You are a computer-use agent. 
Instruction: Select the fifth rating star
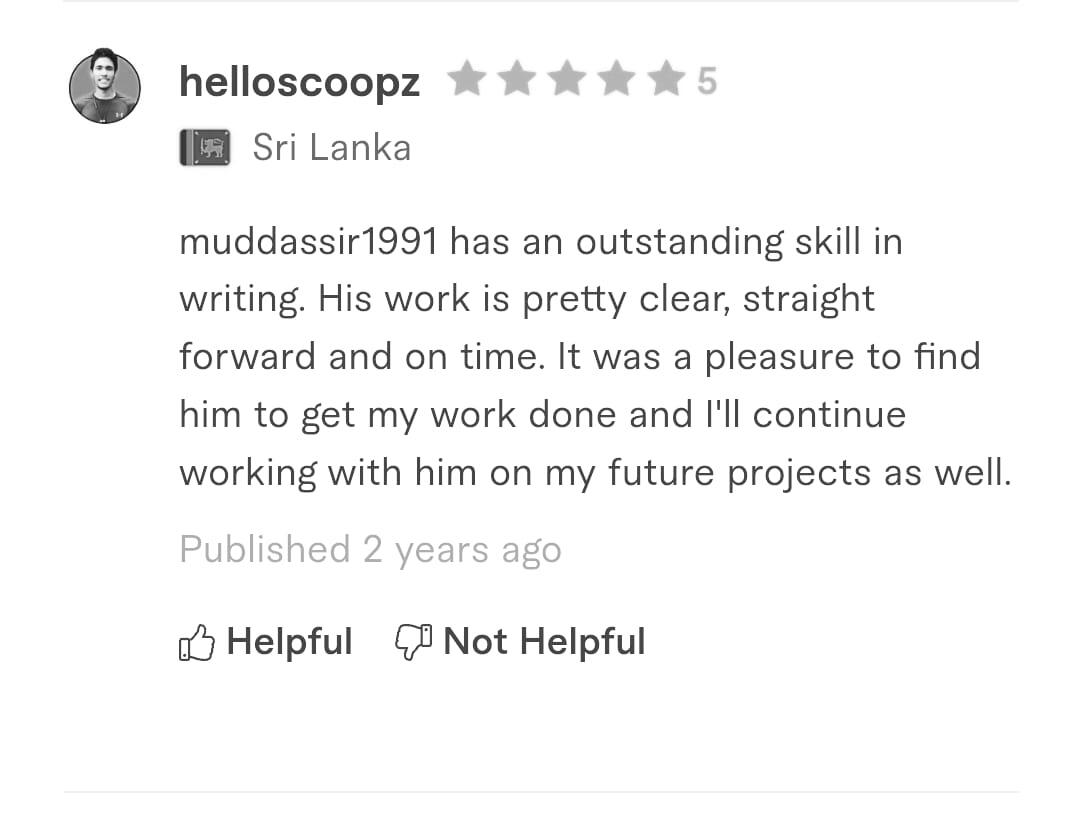(665, 80)
